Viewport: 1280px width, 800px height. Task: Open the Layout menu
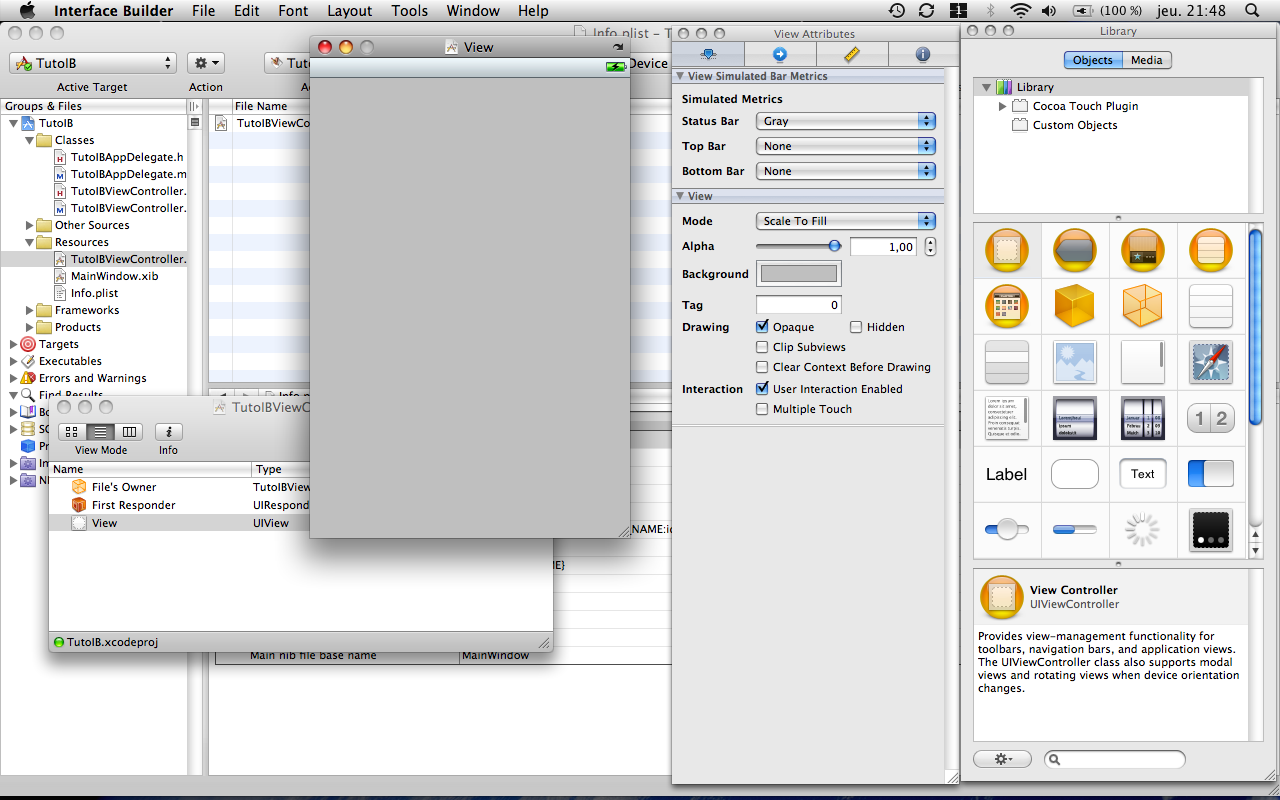[x=350, y=11]
